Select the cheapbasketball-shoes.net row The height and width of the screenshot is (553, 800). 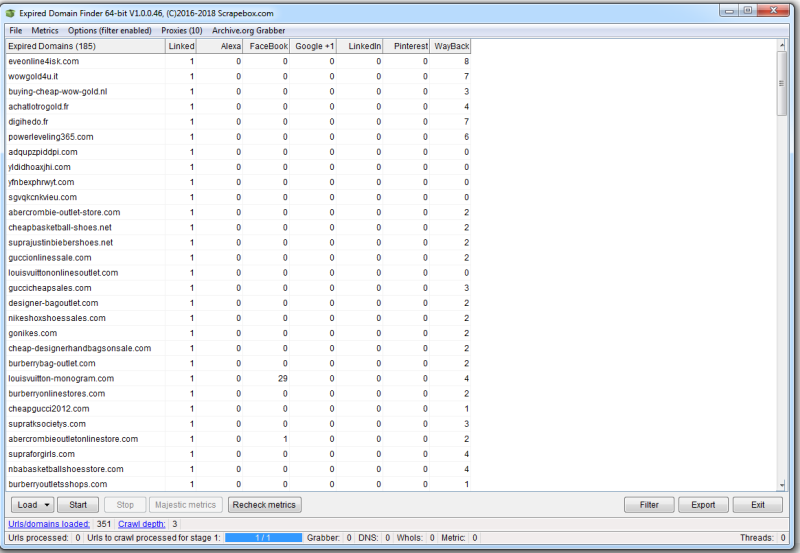238,228
